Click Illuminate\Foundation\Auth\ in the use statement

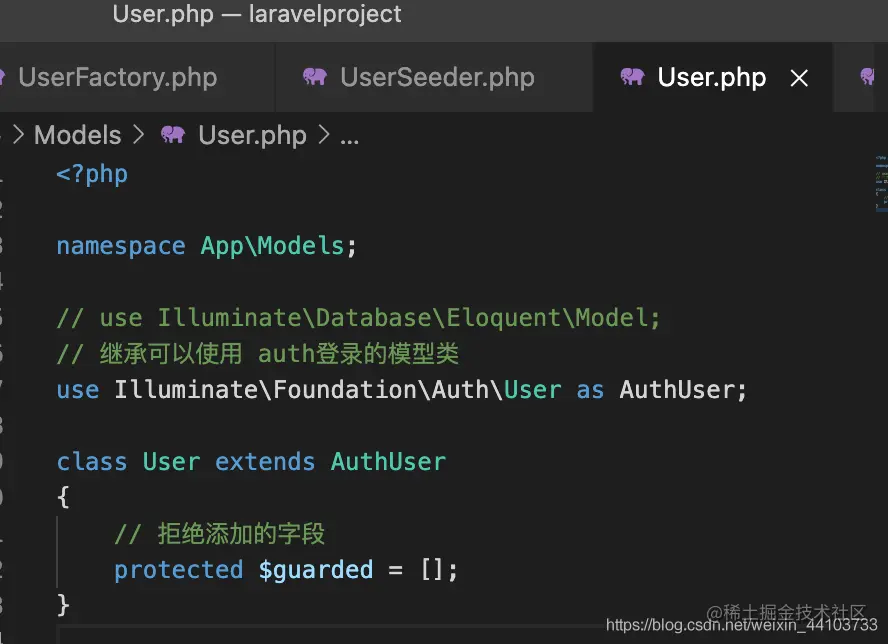[x=309, y=390]
